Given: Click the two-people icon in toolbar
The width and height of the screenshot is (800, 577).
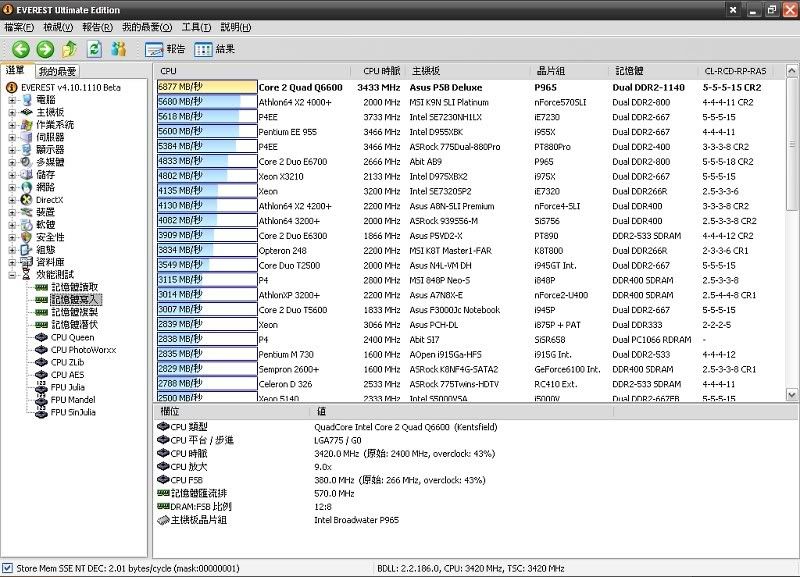Looking at the screenshot, I should 119,49.
